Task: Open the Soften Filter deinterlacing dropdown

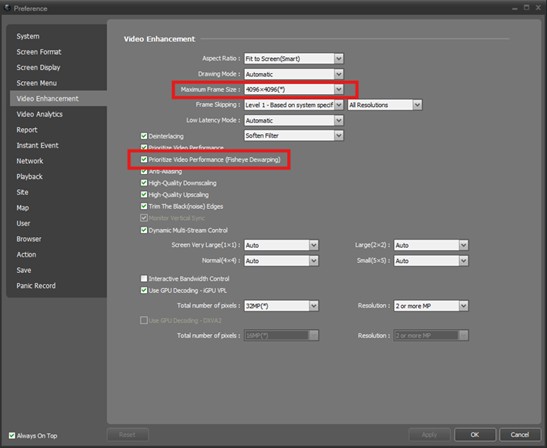Action: click(x=294, y=135)
